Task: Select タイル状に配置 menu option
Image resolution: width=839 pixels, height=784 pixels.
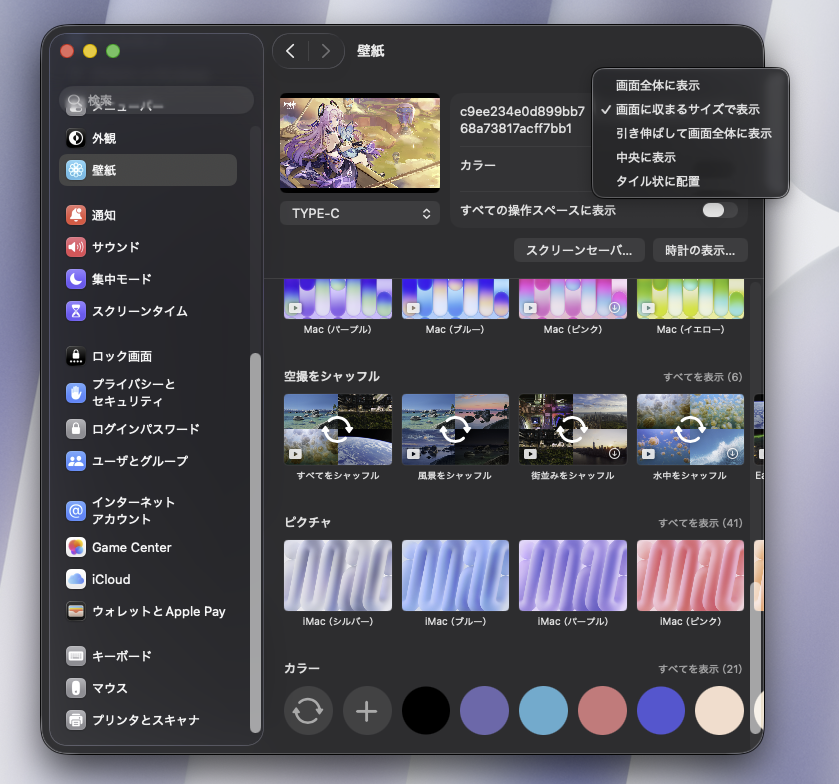Action: (657, 181)
